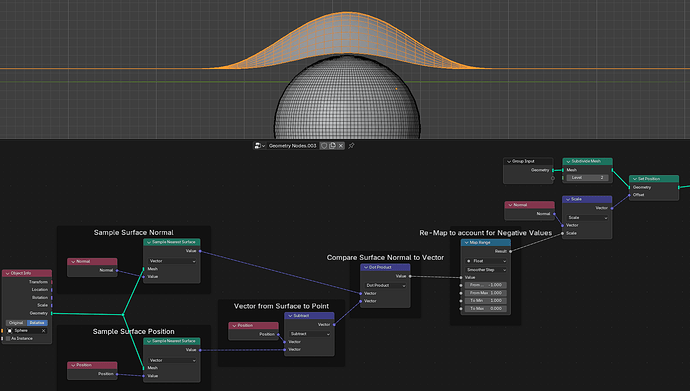690x391 pixels.
Task: Duplicate the Geometry Nodes.003 node group
Action: pyautogui.click(x=333, y=146)
